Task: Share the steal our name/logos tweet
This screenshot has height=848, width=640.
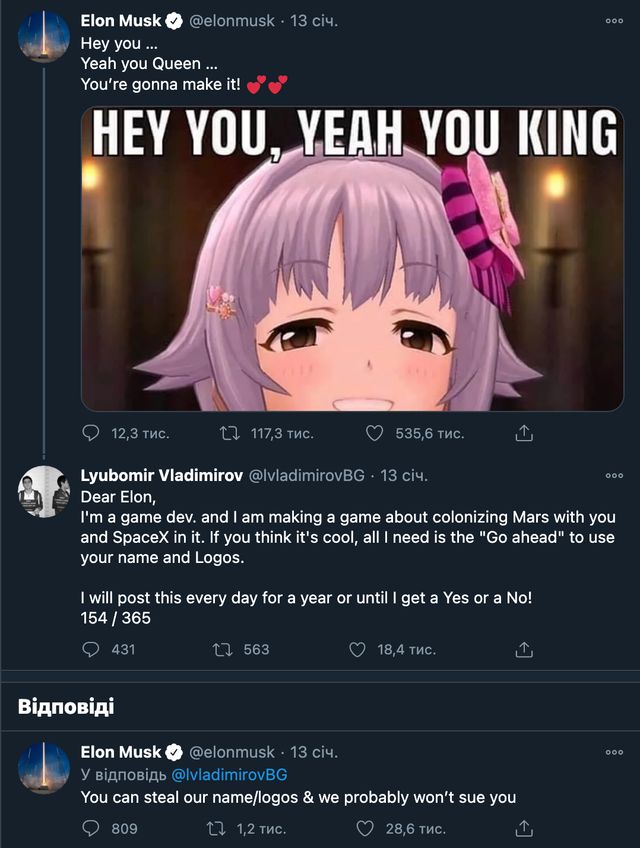Action: [x=523, y=828]
